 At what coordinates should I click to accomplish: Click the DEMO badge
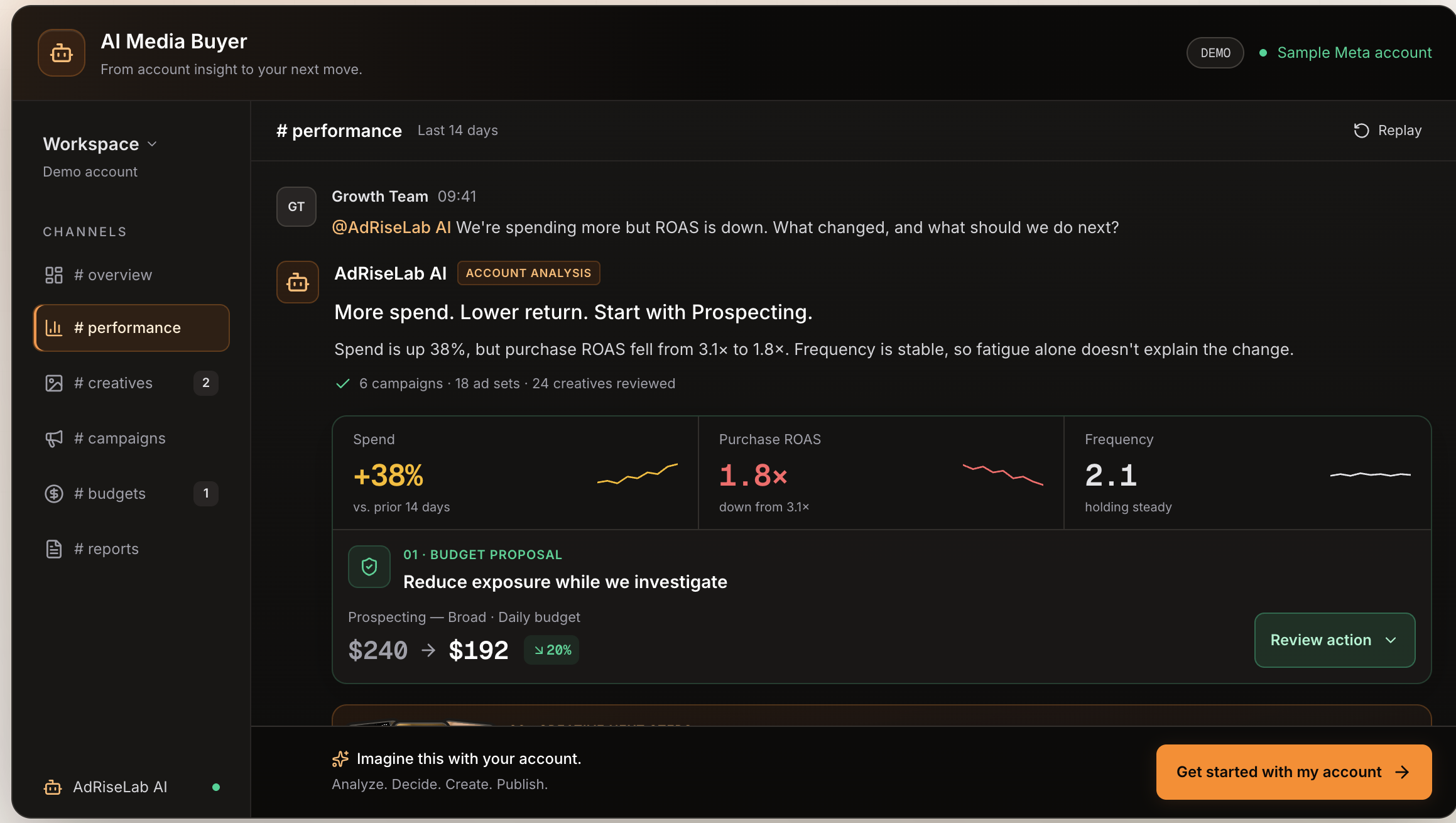1215,53
